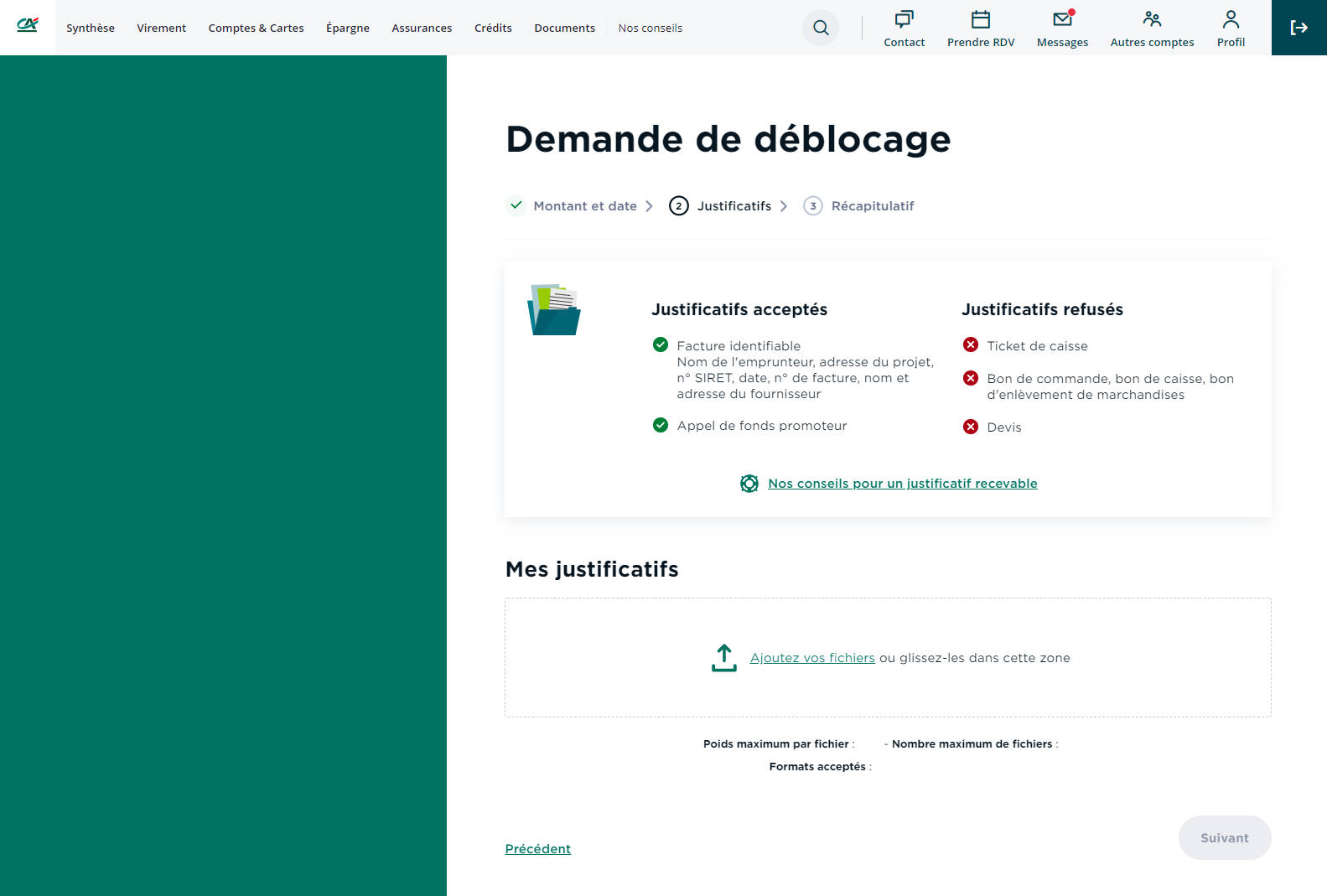Viewport: 1327px width, 896px height.
Task: Open the Comptes & Cartes menu
Action: click(x=256, y=28)
